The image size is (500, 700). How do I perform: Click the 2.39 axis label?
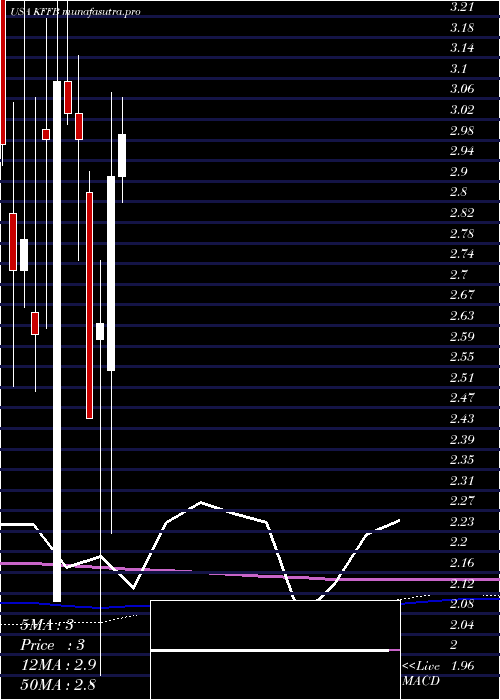pyautogui.click(x=462, y=440)
